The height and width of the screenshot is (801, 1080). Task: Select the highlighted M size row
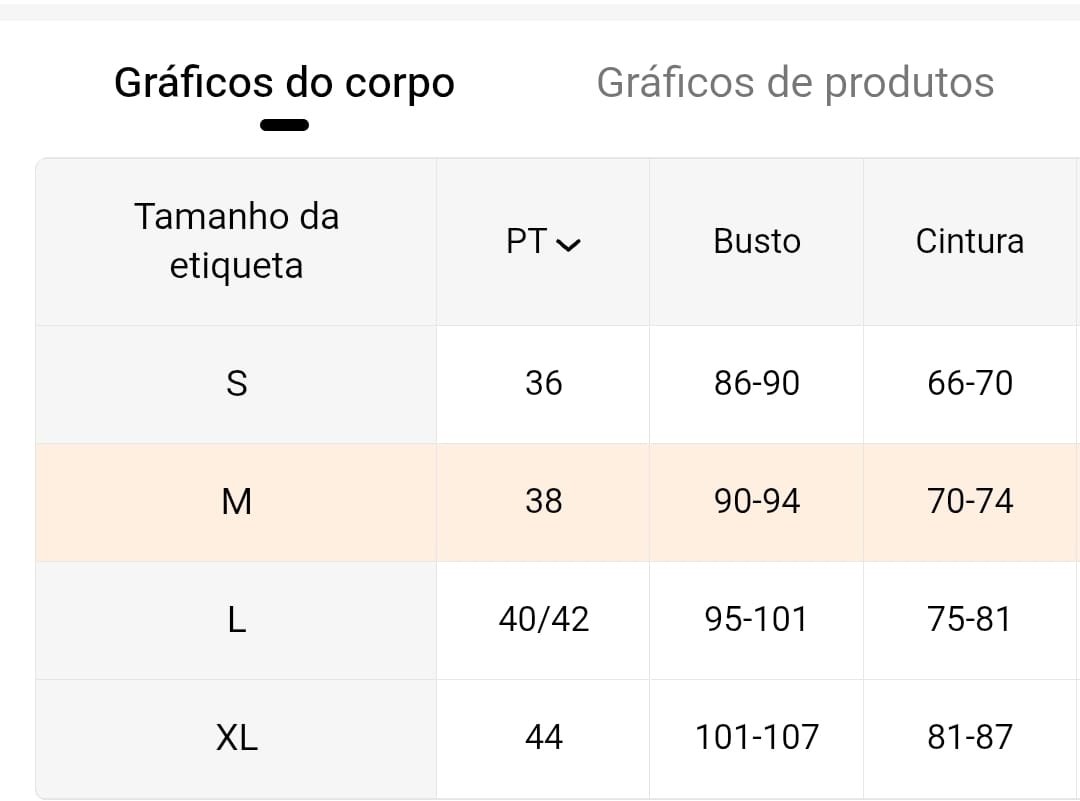[236, 501]
